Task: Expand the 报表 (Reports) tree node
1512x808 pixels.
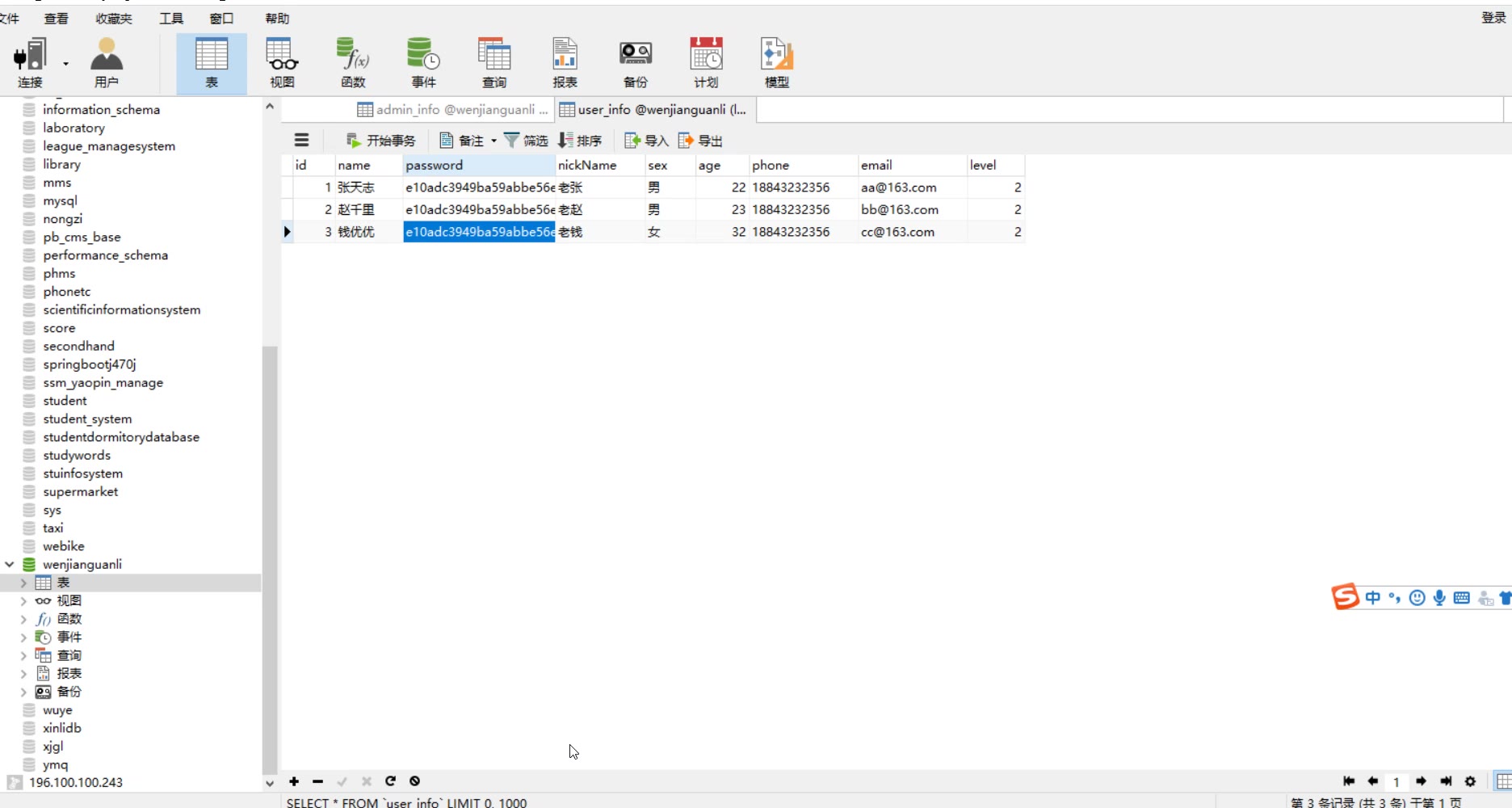Action: 23,674
